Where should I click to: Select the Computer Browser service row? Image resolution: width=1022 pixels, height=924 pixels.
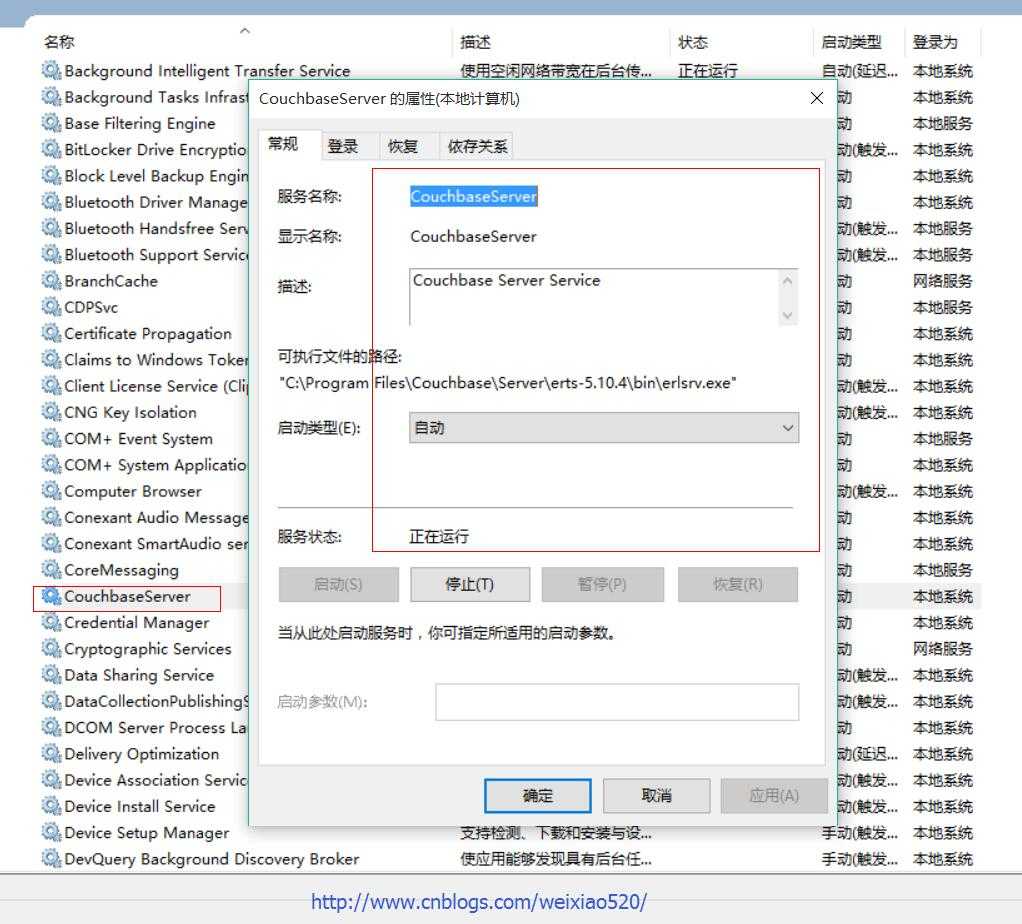(144, 491)
